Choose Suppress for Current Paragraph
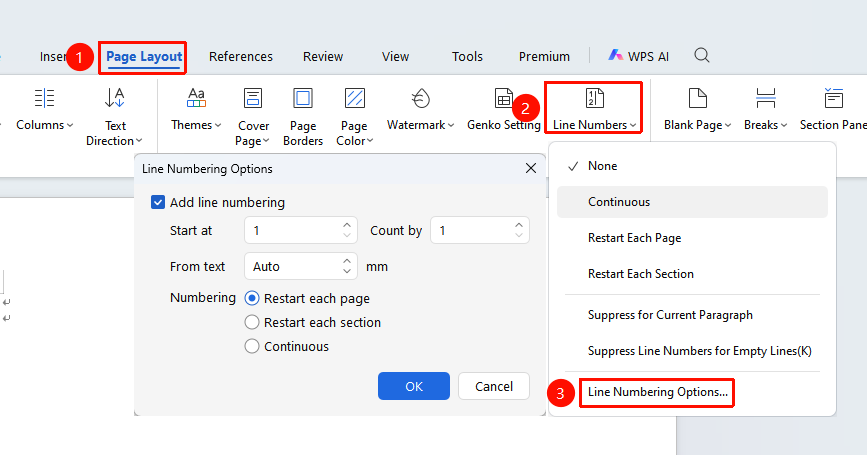 [692, 315]
